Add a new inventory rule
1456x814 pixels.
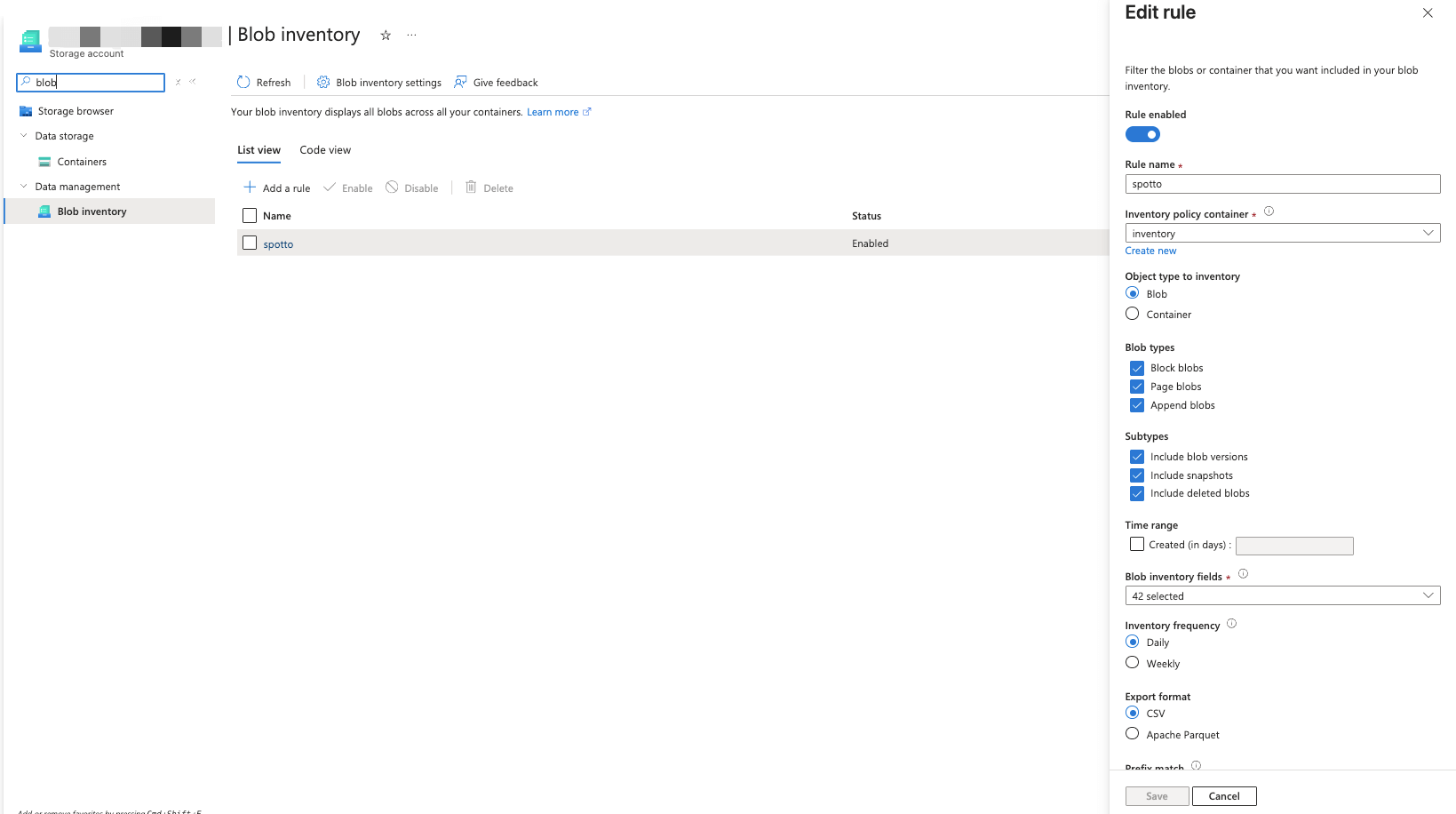tap(276, 188)
